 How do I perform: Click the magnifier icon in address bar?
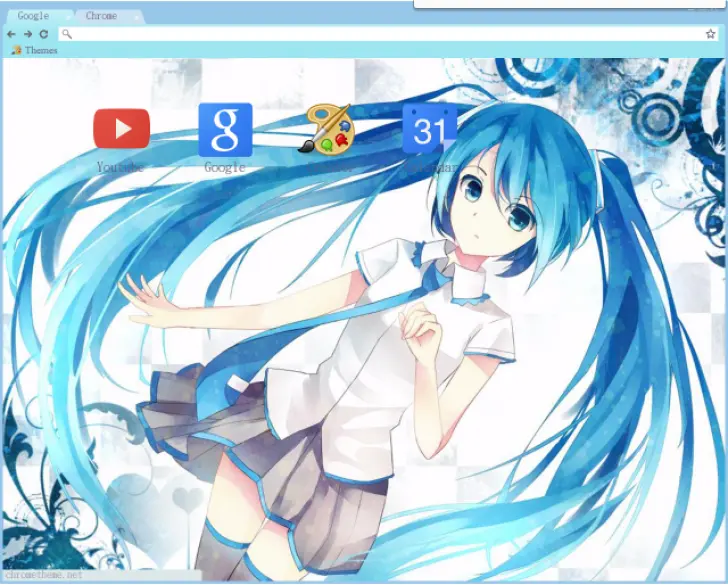click(65, 34)
